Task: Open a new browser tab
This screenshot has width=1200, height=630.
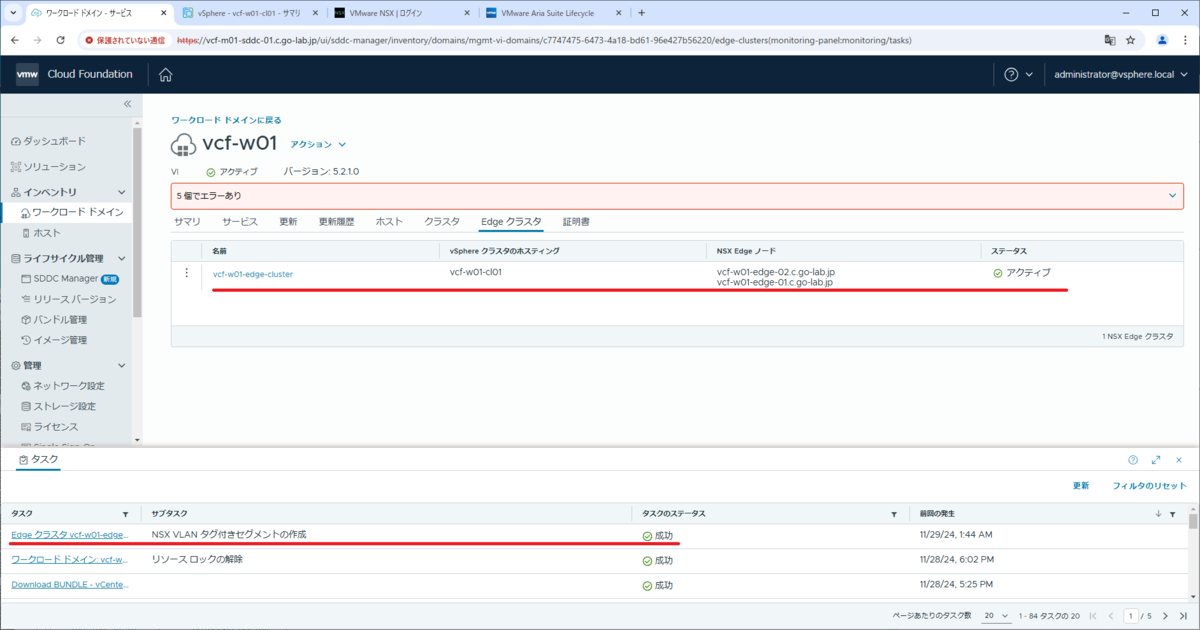Action: point(641,13)
